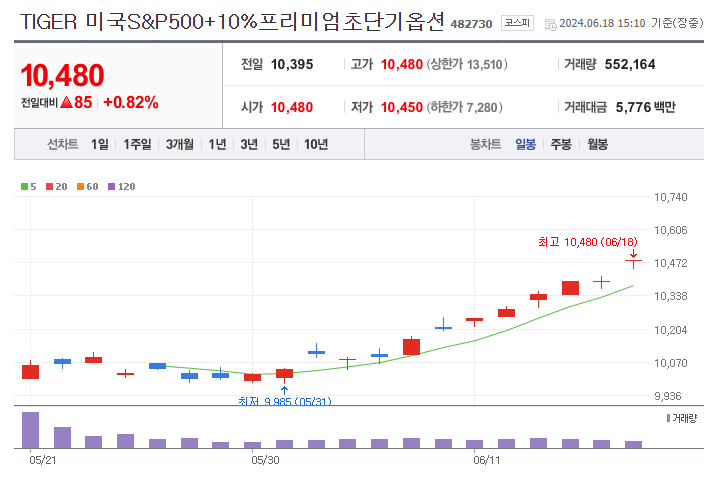
Task: Click the 상한가 13,510 text
Action: point(467,64)
